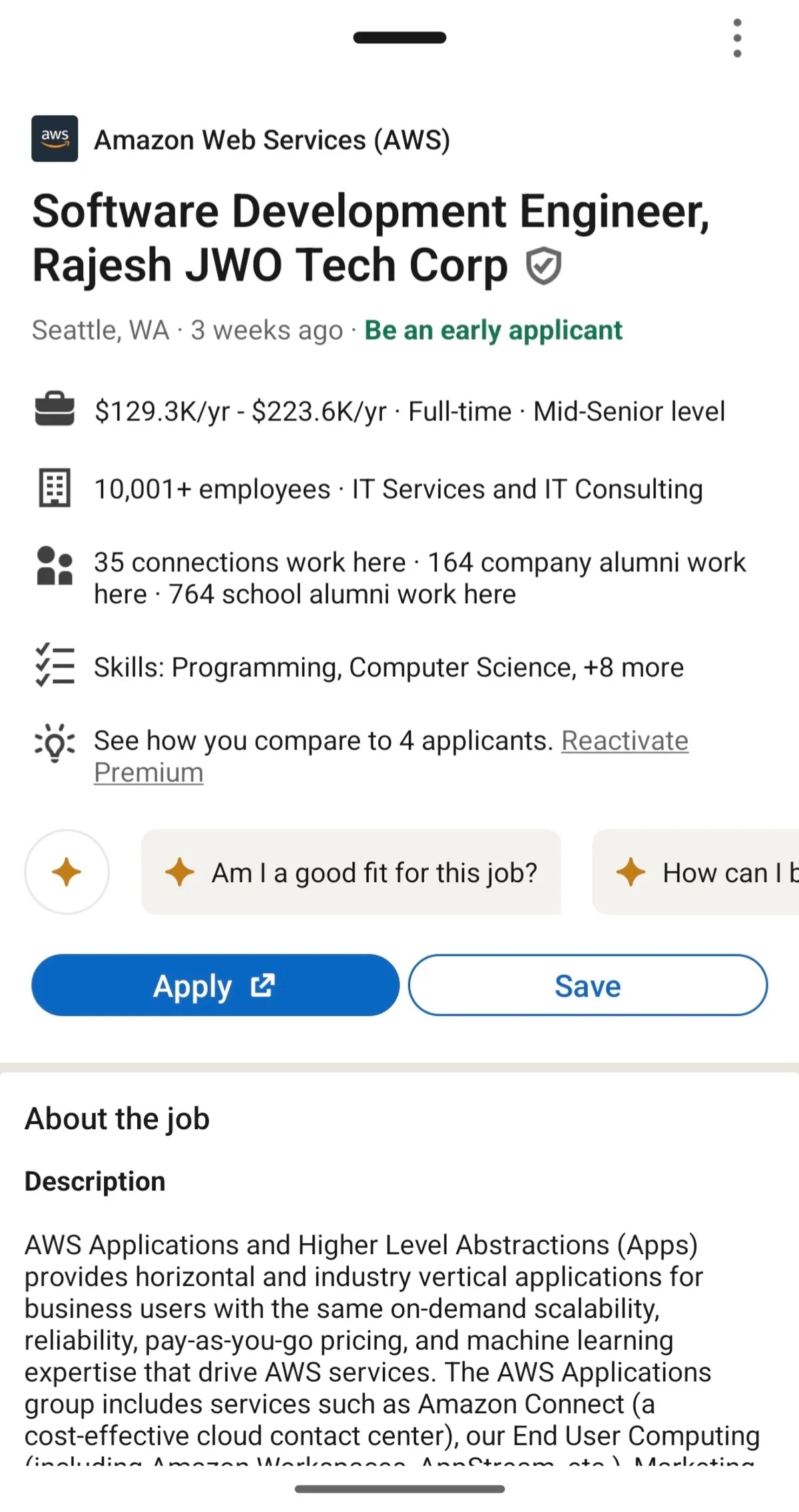Tap the job title heading
The image size is (799, 1512).
tap(370, 238)
